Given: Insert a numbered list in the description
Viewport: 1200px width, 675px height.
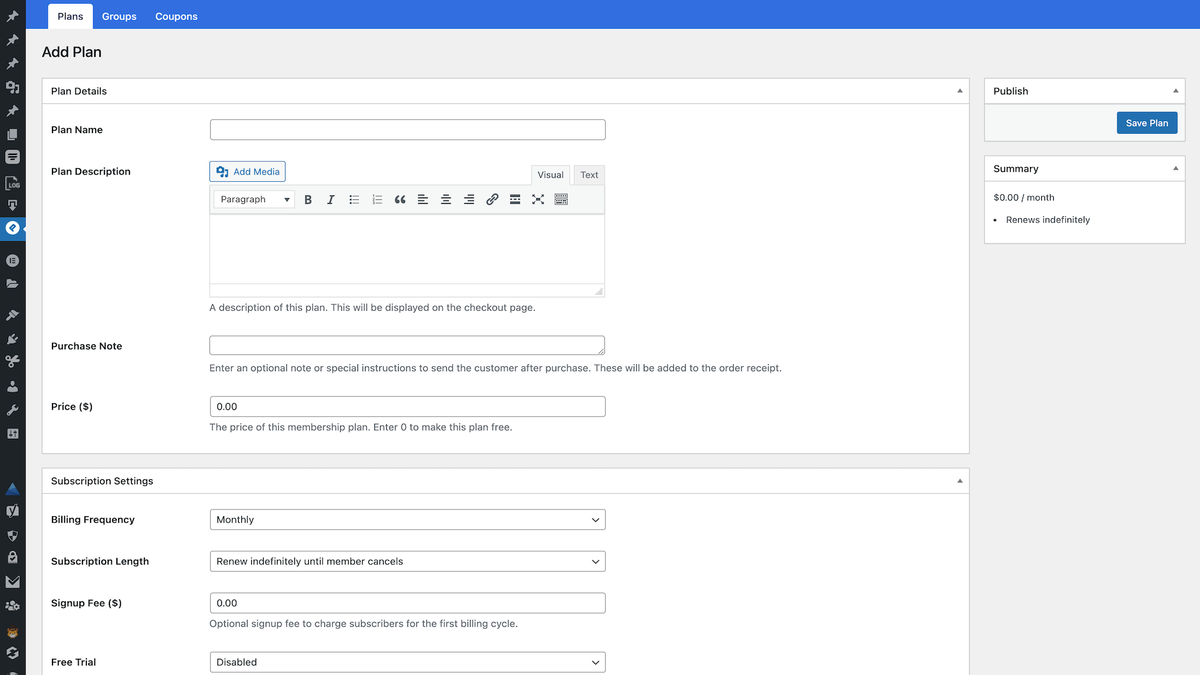Looking at the screenshot, I should [x=377, y=199].
